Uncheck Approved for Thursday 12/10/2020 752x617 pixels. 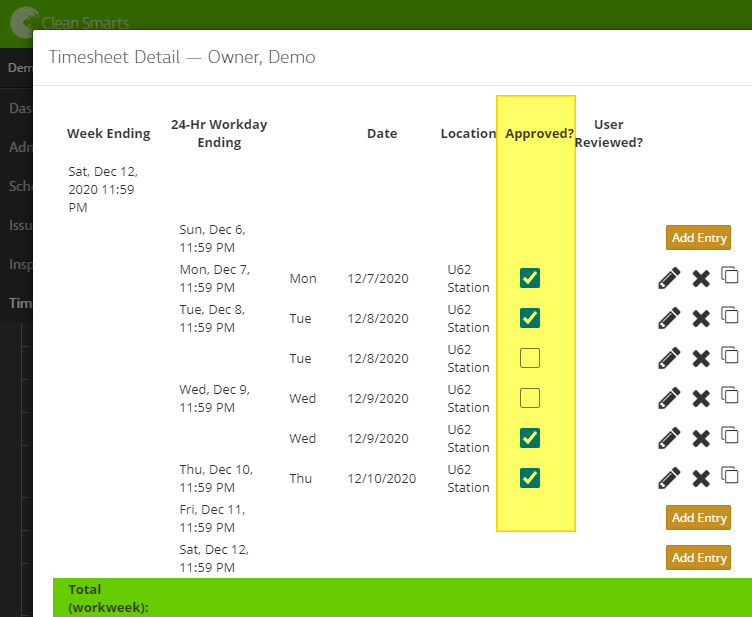[x=530, y=478]
